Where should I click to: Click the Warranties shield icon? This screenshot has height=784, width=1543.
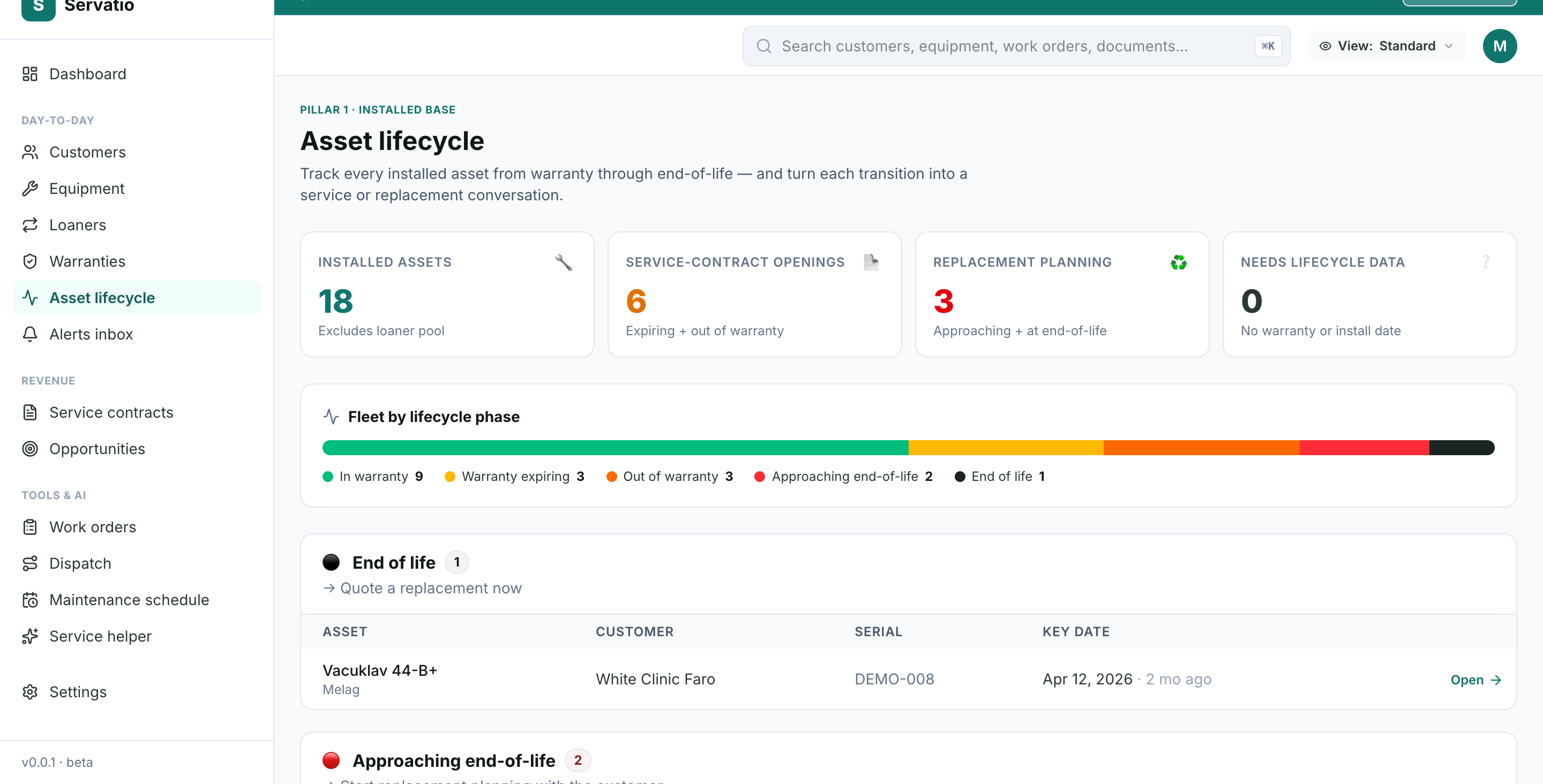pyautogui.click(x=30, y=262)
